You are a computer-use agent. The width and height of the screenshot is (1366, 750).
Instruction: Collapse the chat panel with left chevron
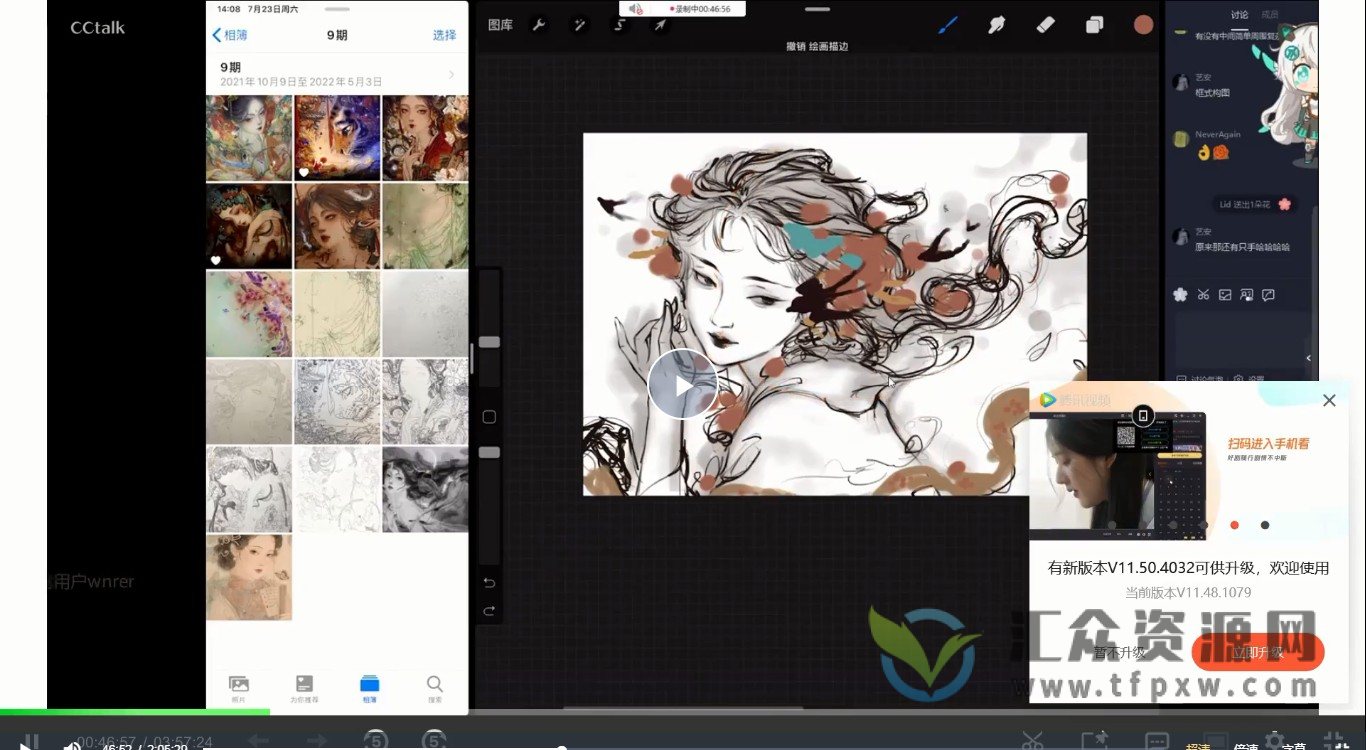1309,357
